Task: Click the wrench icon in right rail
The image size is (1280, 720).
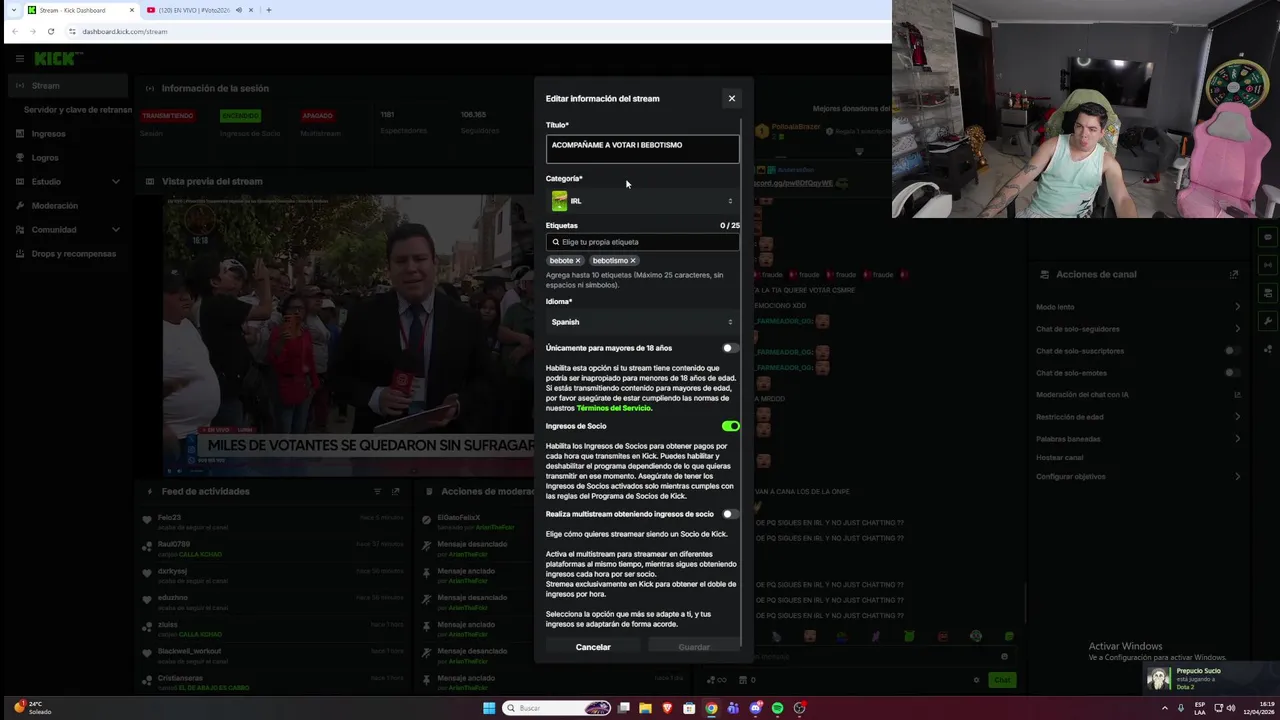Action: 1268,321
